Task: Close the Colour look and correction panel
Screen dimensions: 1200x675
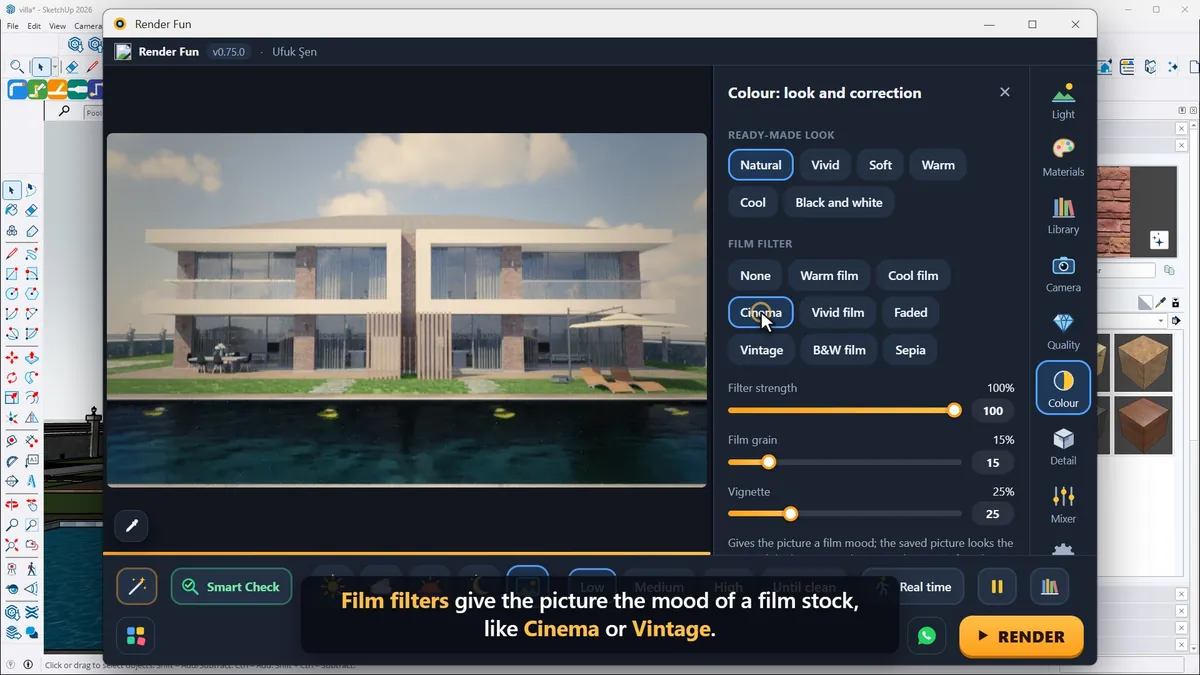Action: pyautogui.click(x=1005, y=92)
